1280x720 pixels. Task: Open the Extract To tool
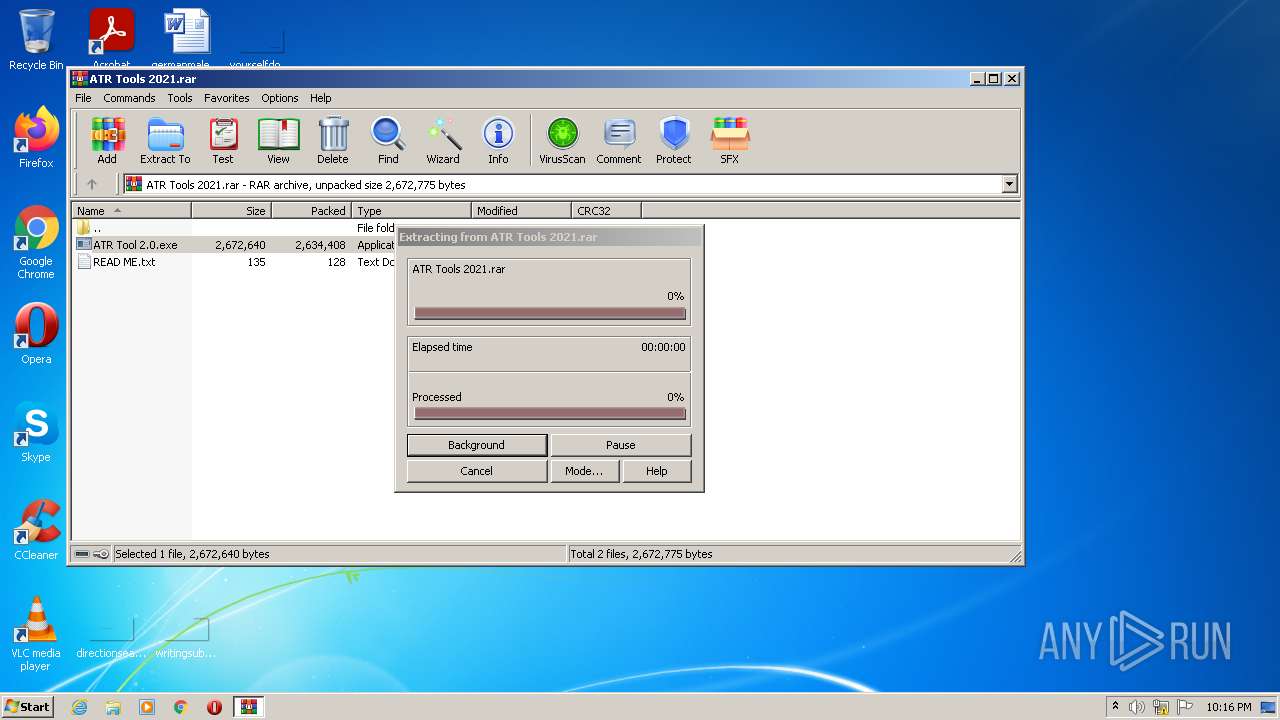165,140
